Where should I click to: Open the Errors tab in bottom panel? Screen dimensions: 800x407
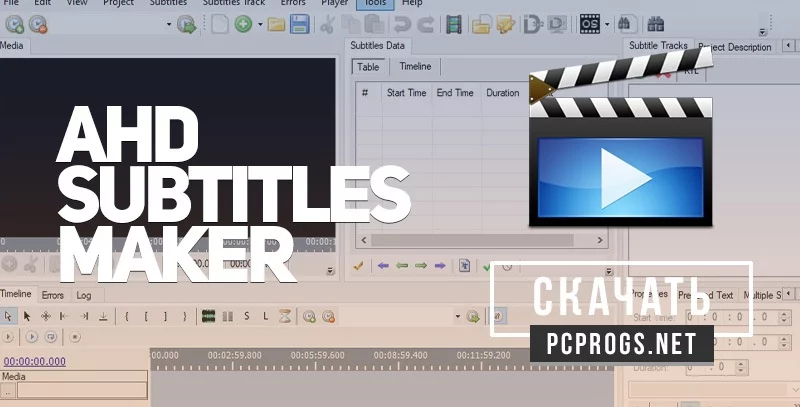coord(53,295)
